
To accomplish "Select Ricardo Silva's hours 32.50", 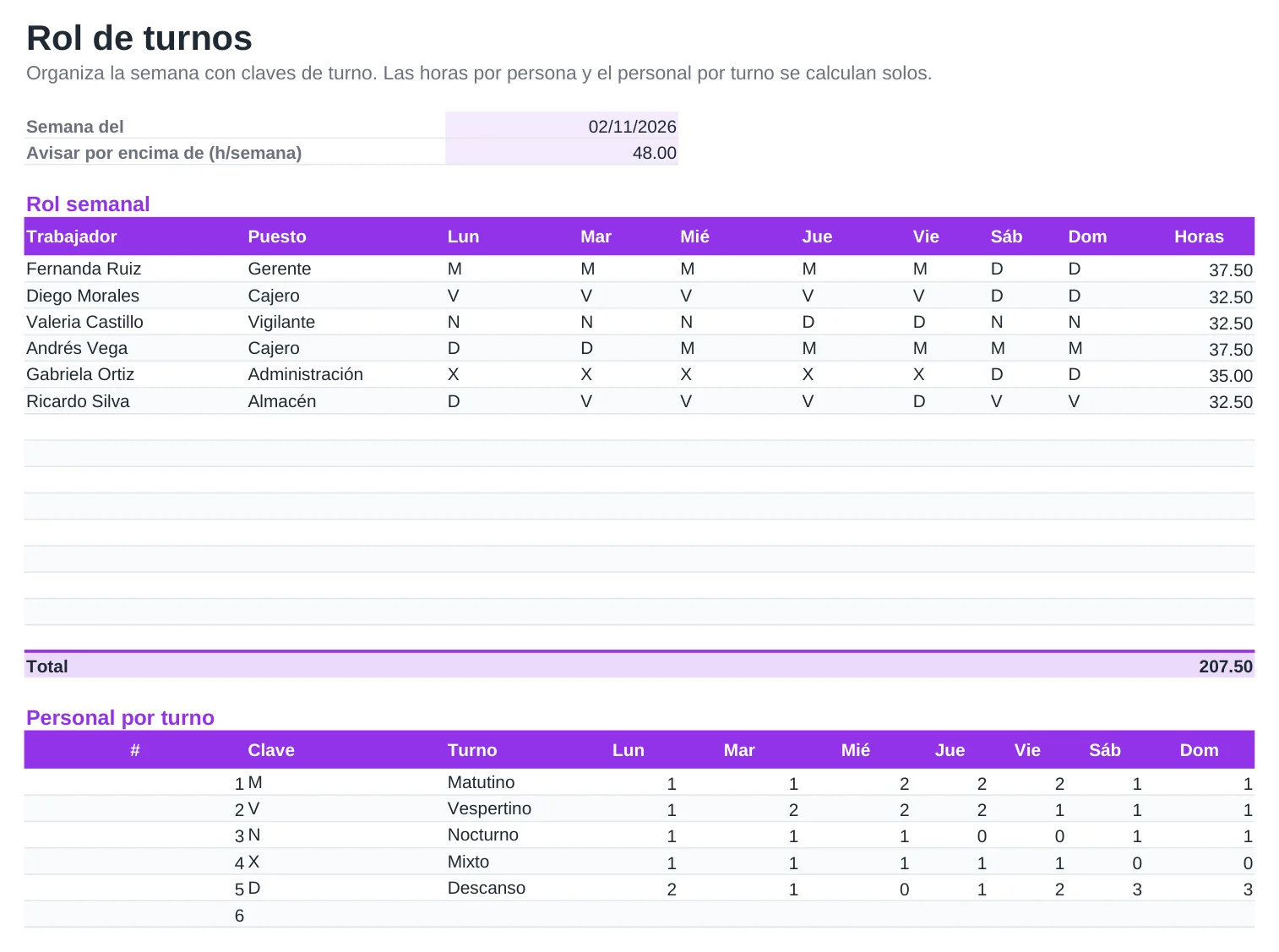I will (1230, 402).
